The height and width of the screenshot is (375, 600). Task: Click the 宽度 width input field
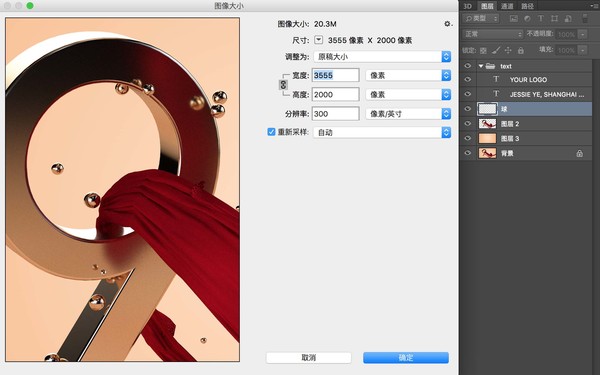point(336,75)
